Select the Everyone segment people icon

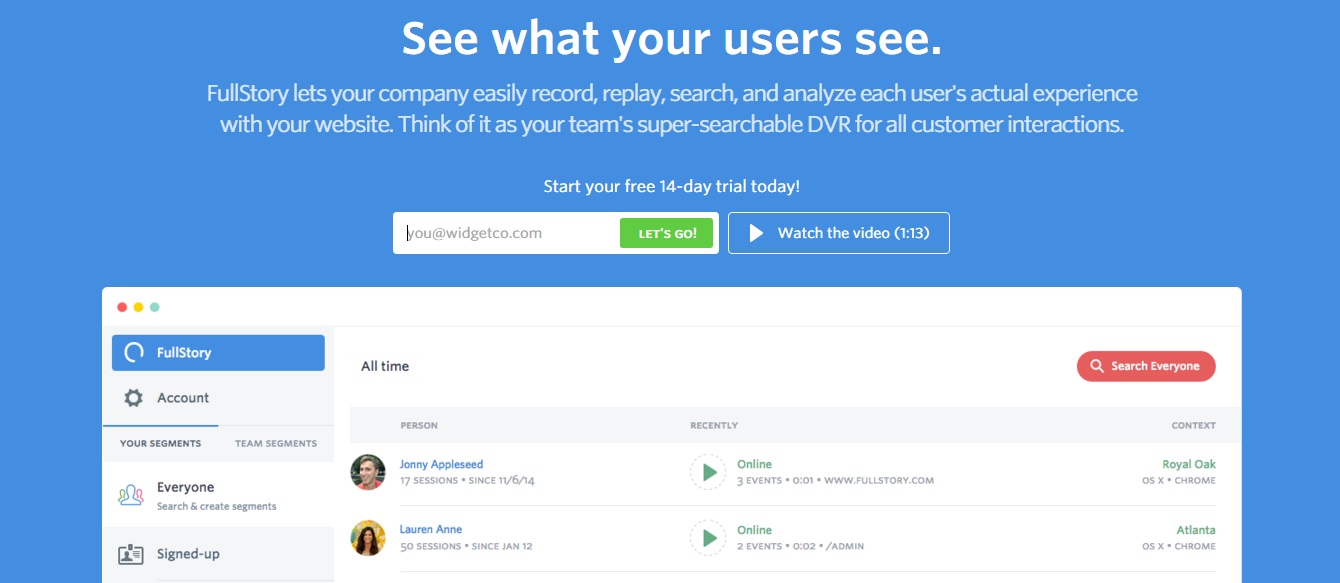pos(131,495)
